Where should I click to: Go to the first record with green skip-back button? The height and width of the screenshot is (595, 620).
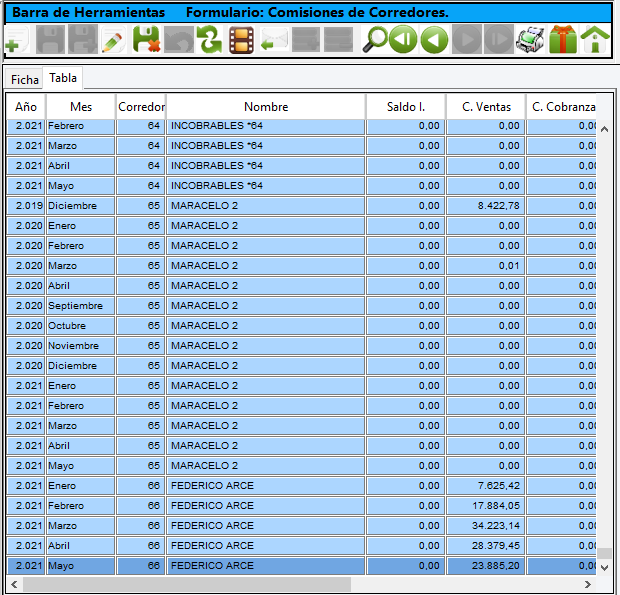(x=403, y=40)
